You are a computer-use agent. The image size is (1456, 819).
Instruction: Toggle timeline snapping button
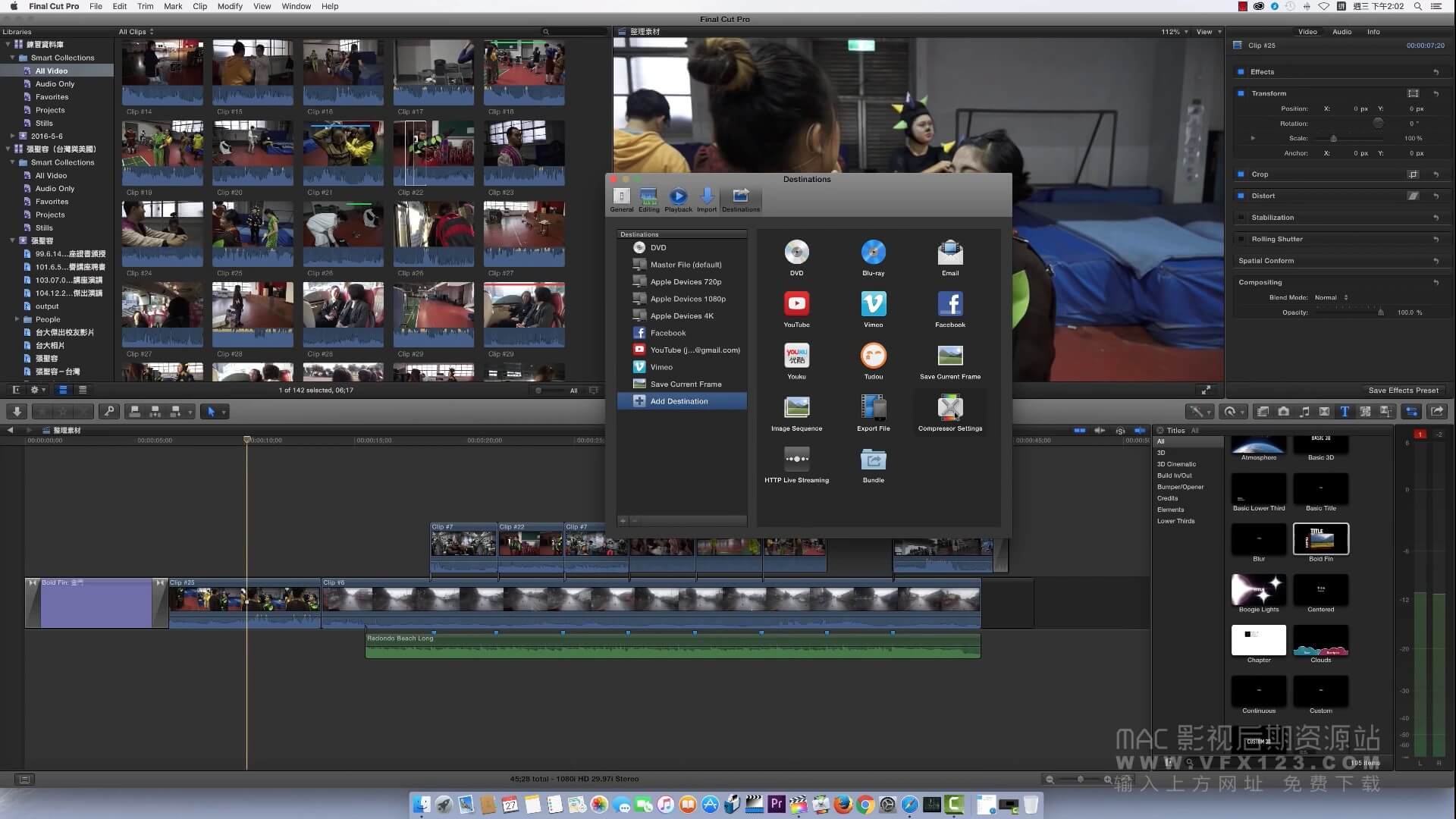1139,430
